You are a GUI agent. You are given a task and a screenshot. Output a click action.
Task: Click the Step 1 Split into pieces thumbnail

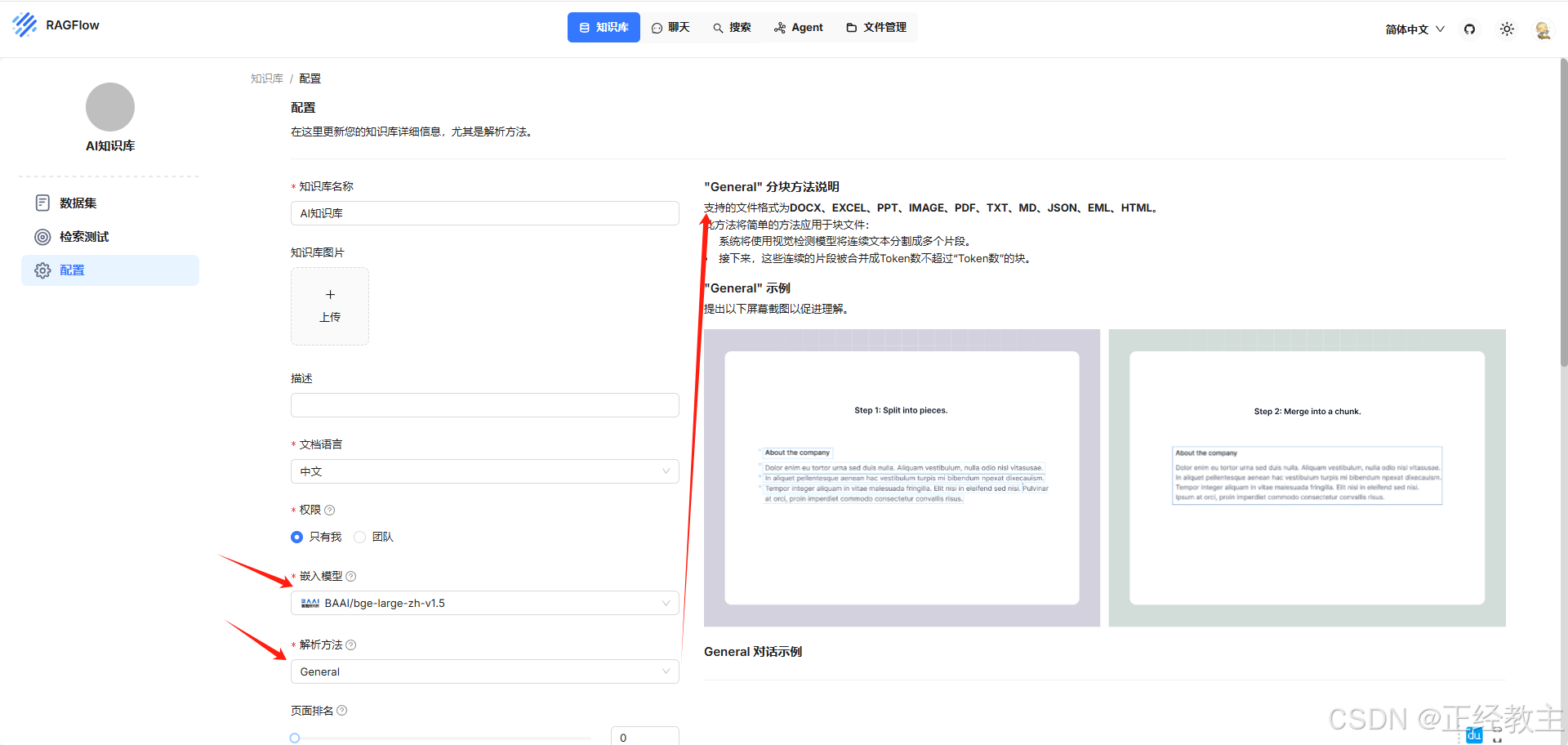902,478
